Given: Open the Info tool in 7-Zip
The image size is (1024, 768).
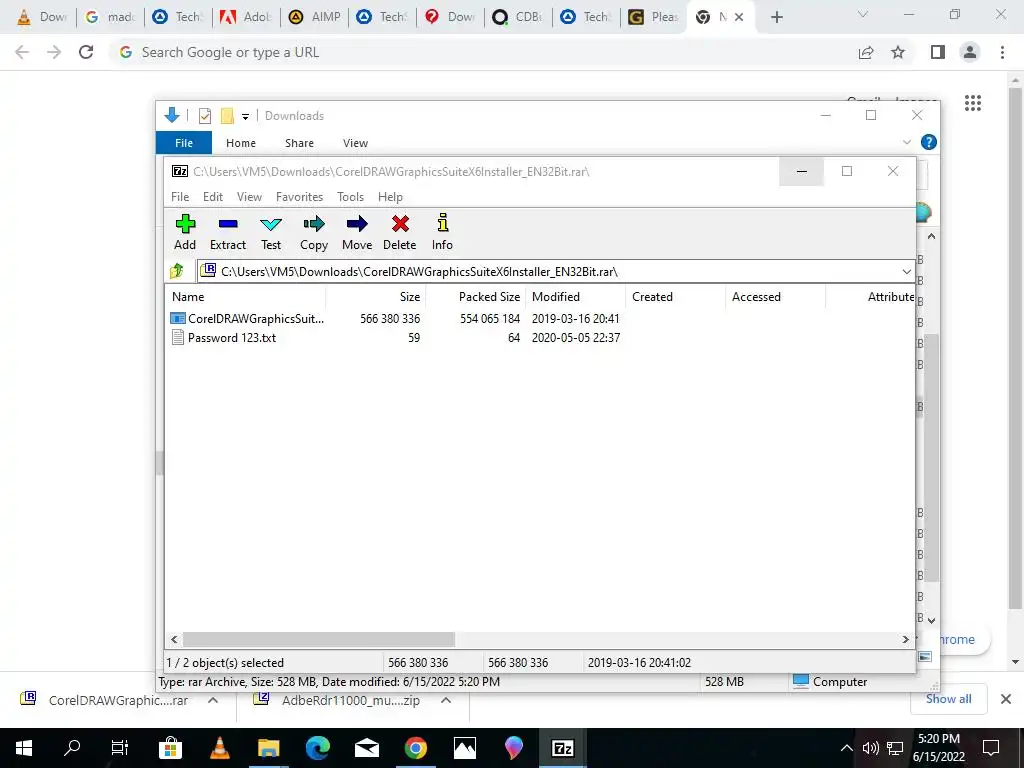Looking at the screenshot, I should [x=442, y=232].
